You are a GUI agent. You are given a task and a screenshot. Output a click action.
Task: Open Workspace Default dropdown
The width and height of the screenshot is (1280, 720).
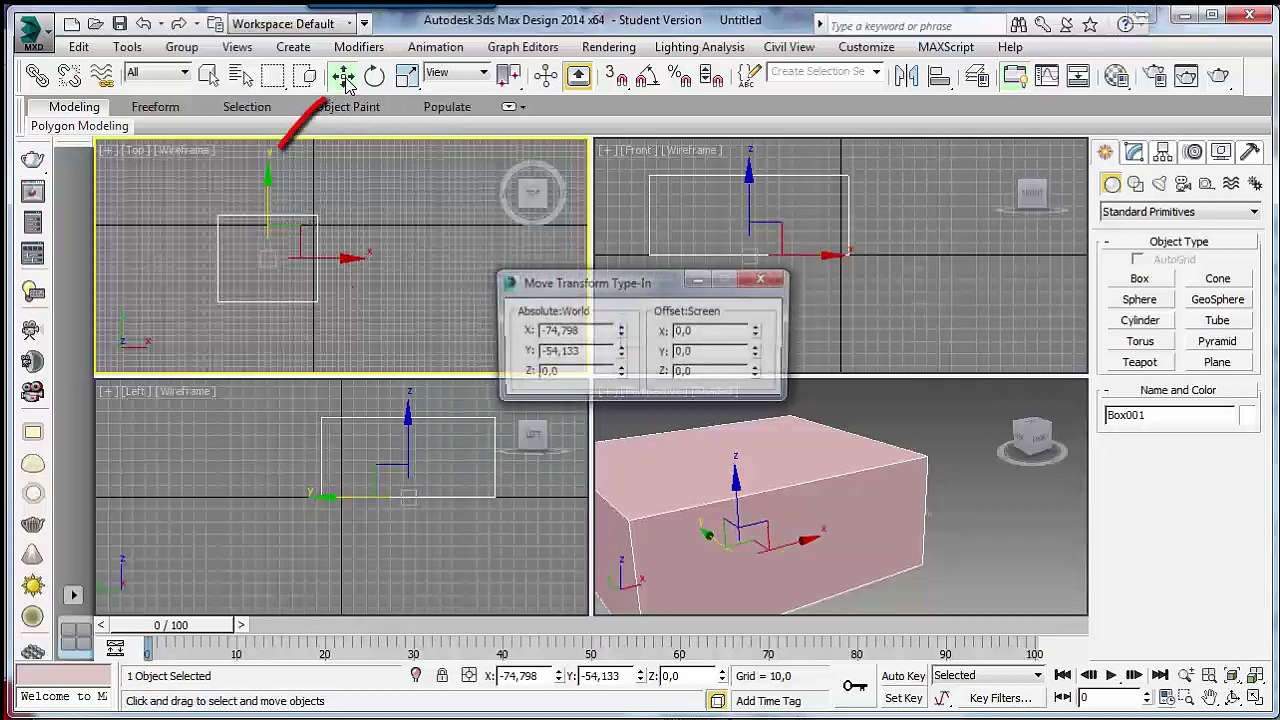click(292, 23)
